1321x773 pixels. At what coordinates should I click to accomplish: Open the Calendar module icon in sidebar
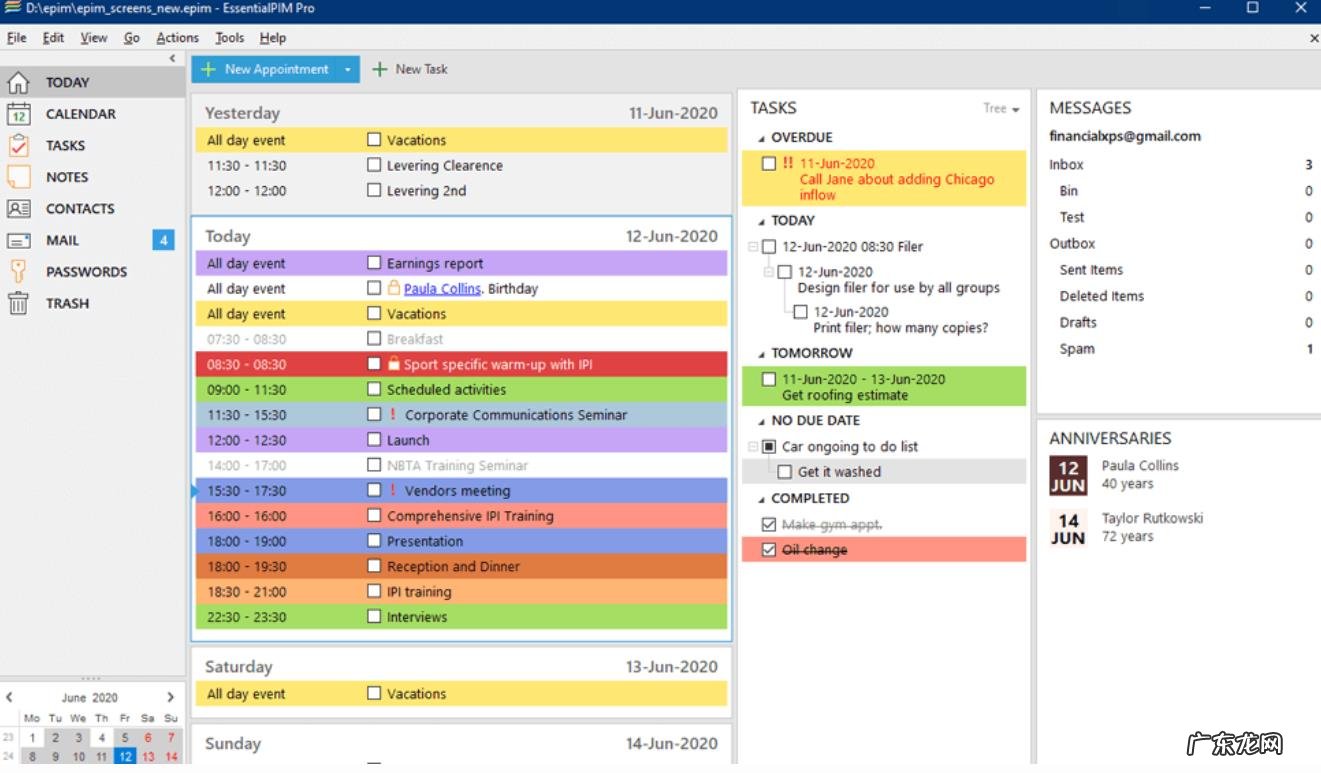point(18,114)
